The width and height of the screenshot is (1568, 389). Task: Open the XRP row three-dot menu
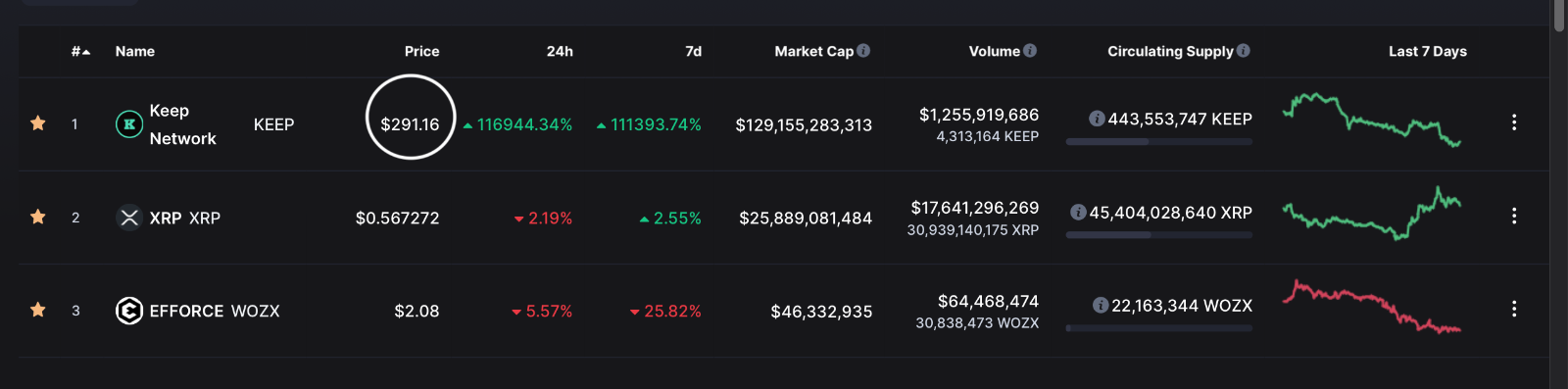tap(1514, 216)
